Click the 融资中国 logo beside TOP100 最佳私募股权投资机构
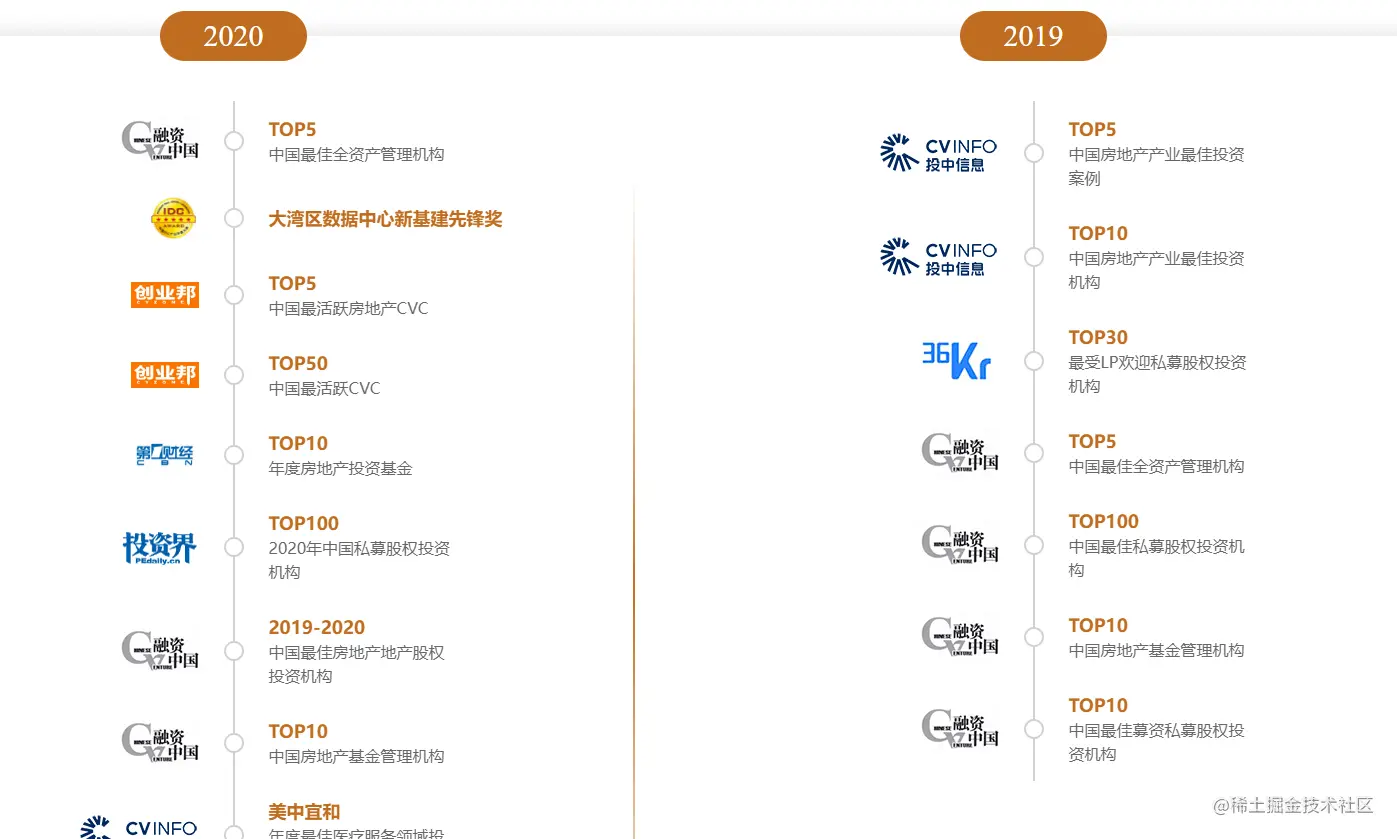This screenshot has width=1397, height=839. tap(960, 545)
